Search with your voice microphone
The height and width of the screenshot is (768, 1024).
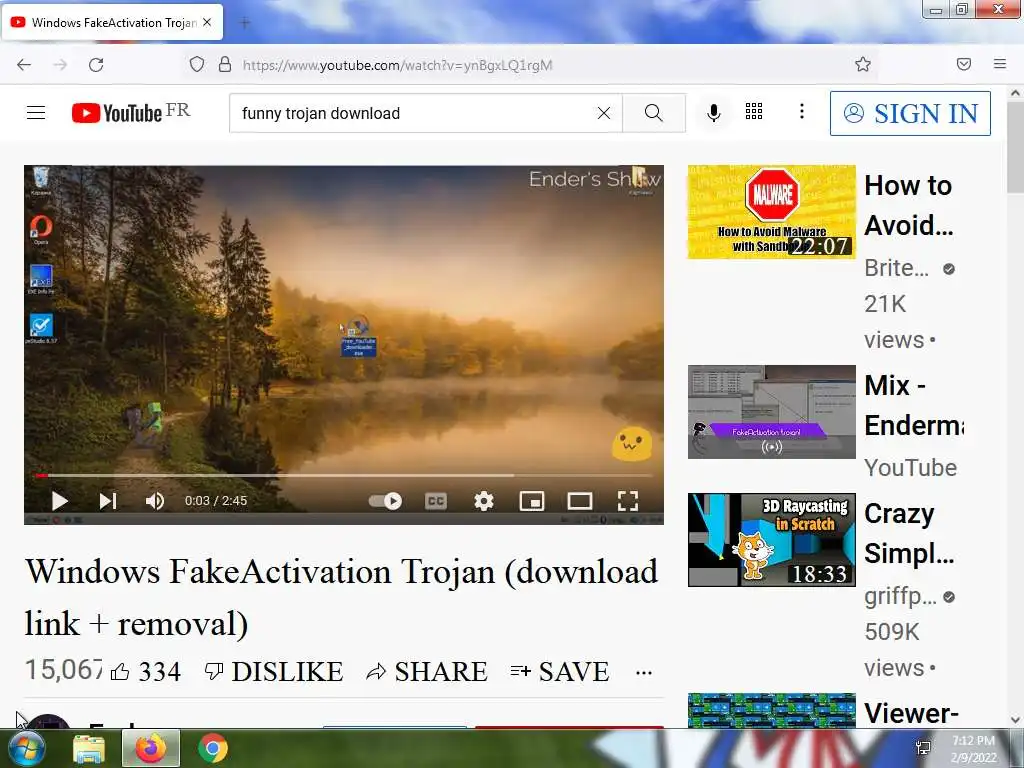pos(714,113)
